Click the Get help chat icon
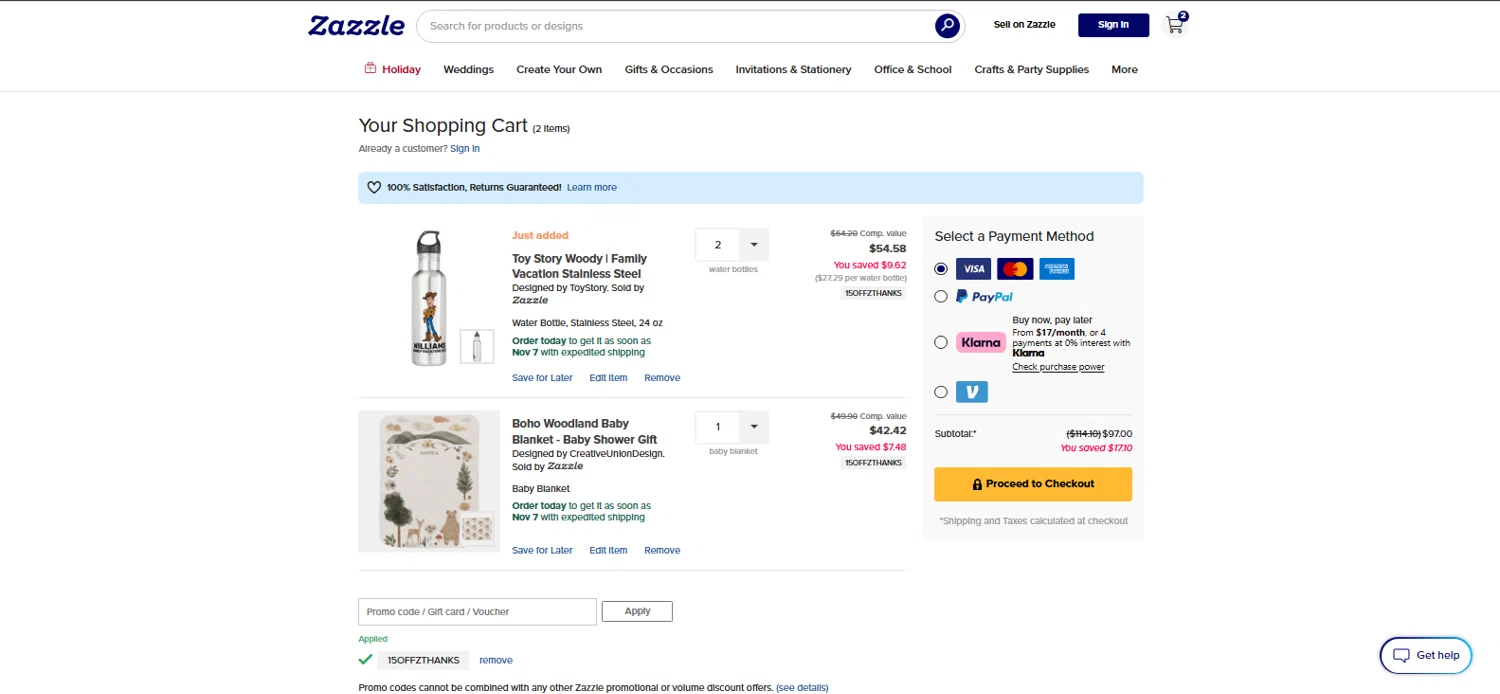 point(1401,655)
